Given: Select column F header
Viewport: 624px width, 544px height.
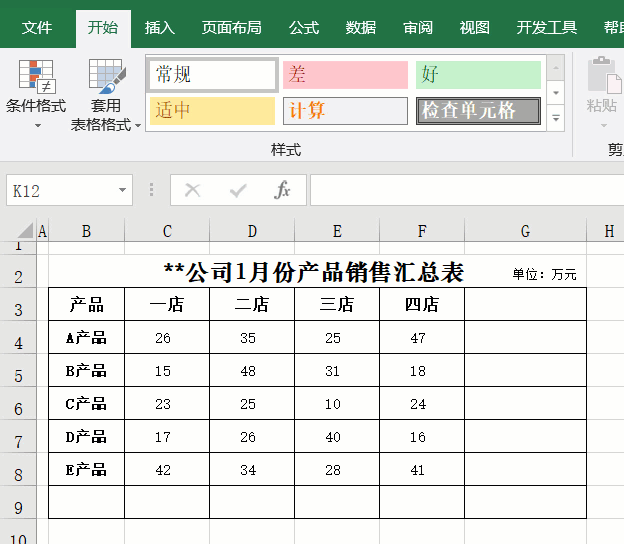Looking at the screenshot, I should pyautogui.click(x=422, y=231).
